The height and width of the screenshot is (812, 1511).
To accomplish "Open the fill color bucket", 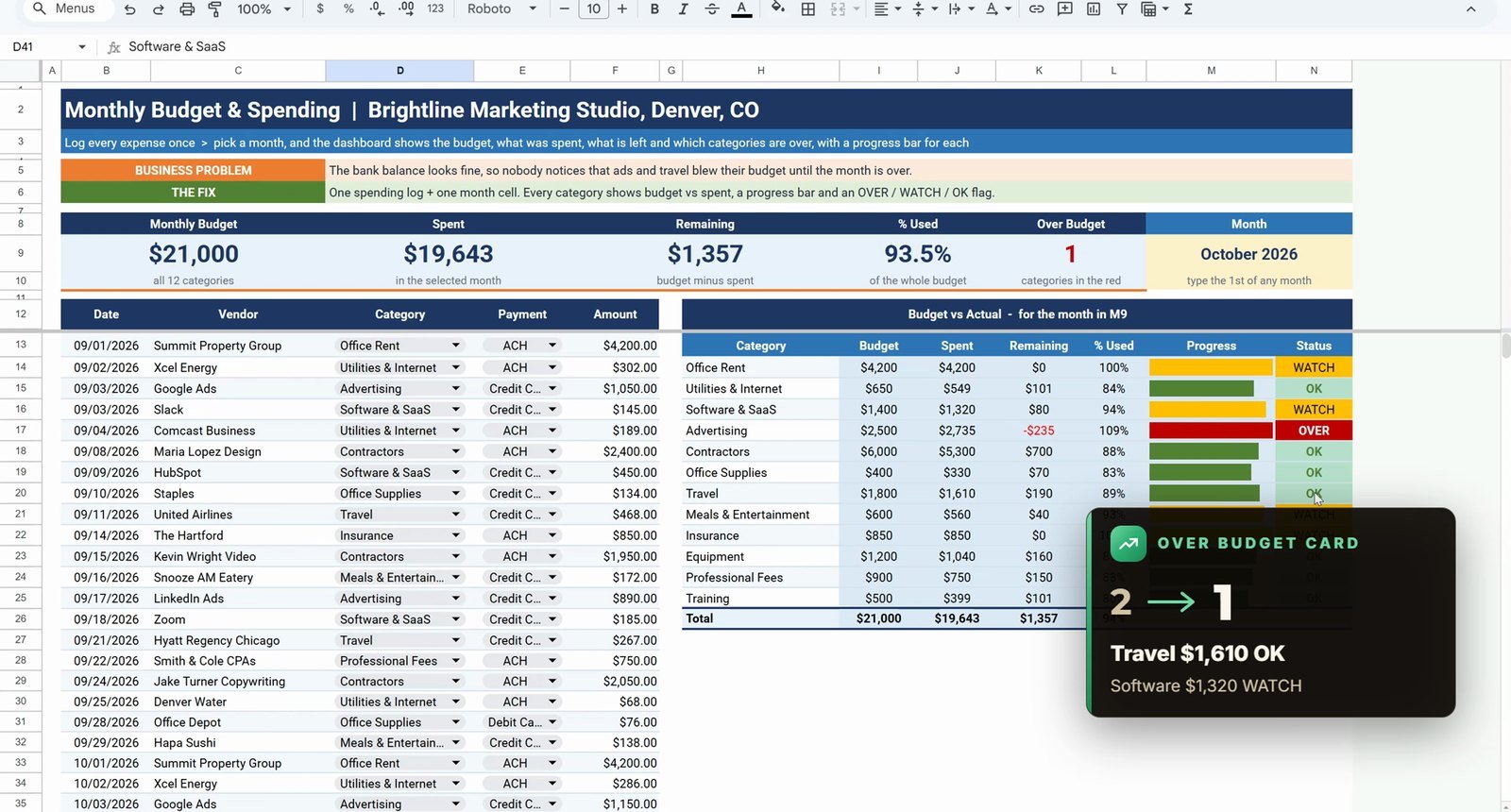I will tap(777, 8).
